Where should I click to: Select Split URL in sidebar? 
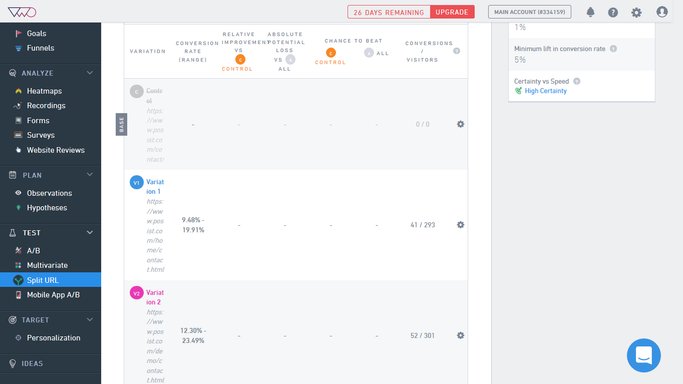[51, 280]
